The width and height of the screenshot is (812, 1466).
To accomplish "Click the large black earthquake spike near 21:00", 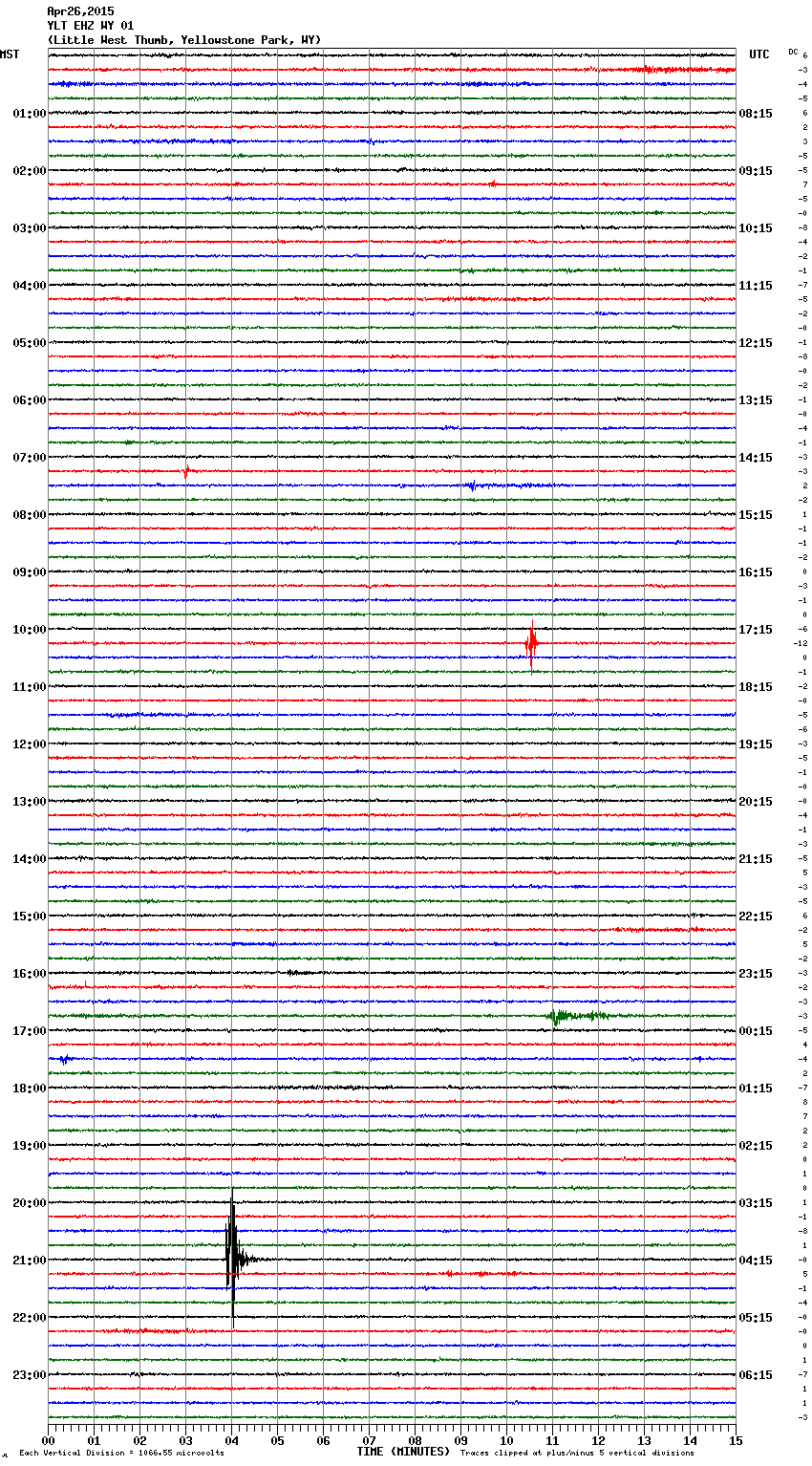I will (x=232, y=1257).
